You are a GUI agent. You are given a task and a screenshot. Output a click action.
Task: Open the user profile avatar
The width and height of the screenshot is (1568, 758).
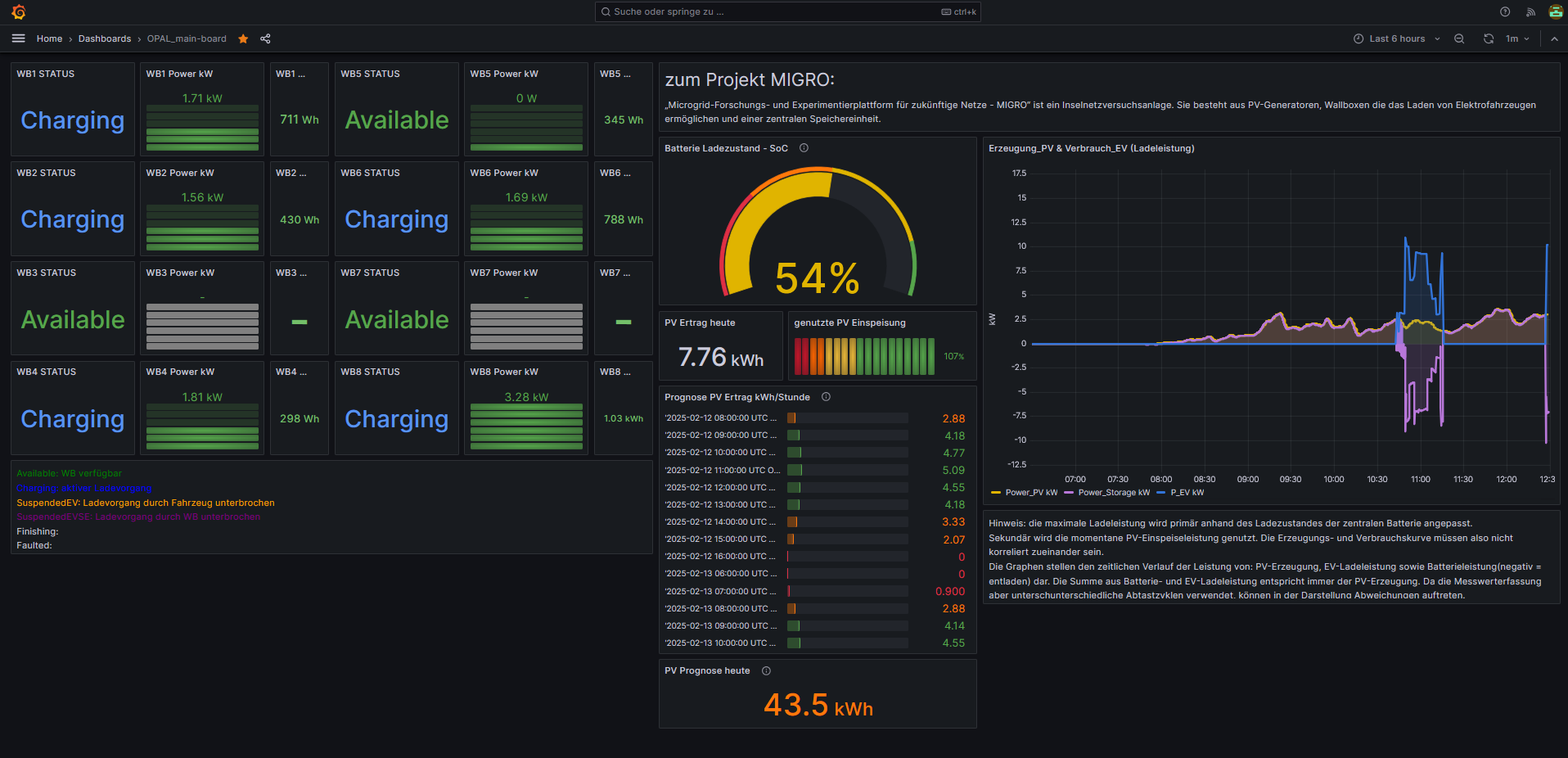click(x=1556, y=12)
